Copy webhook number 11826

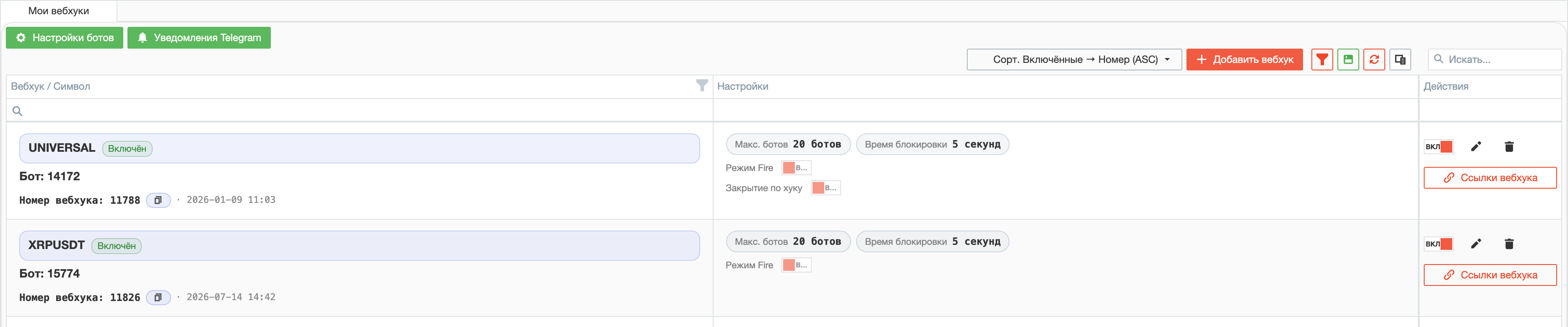point(158,298)
